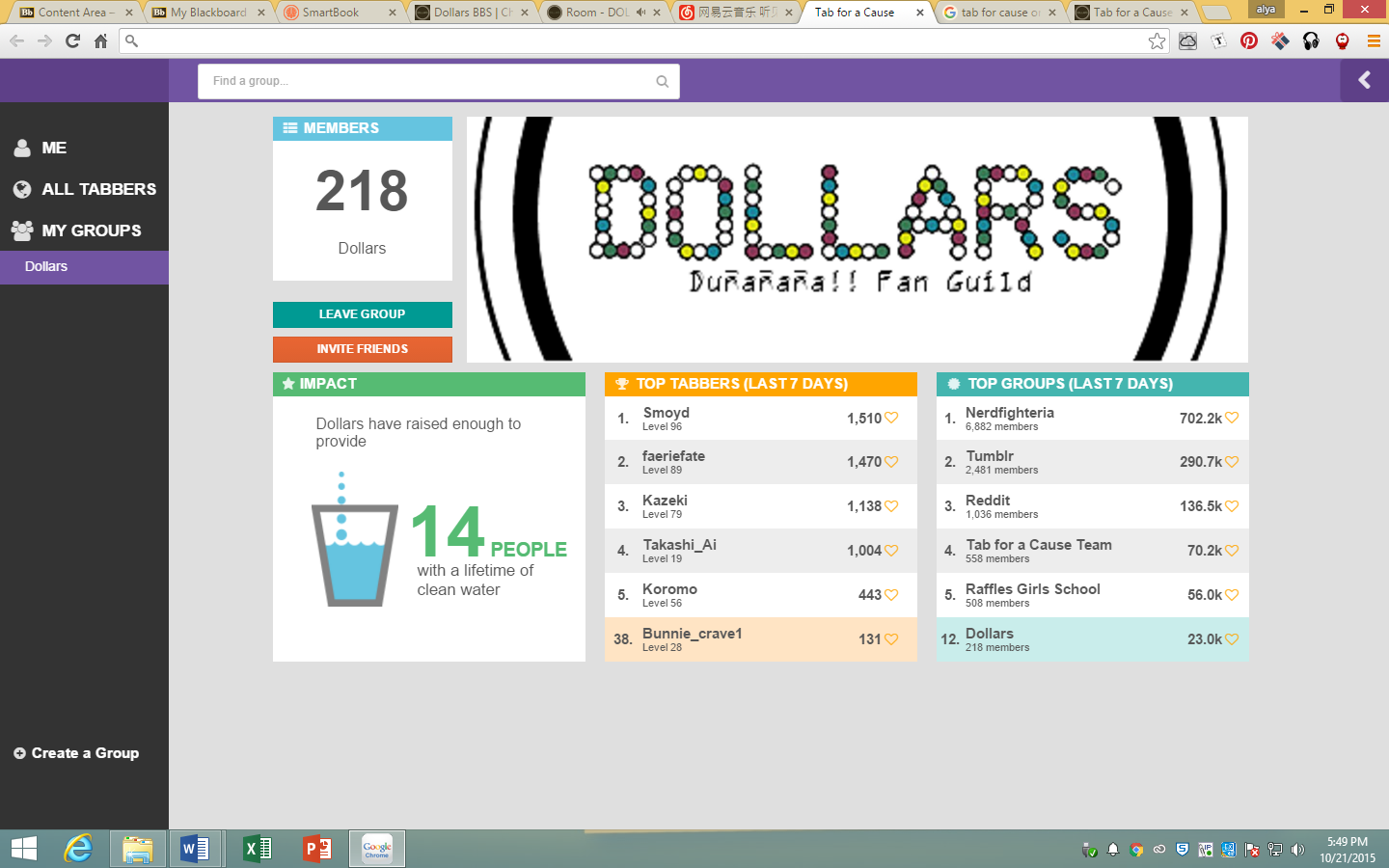The image size is (1389, 868).
Task: Click the 218 members count
Action: (362, 191)
